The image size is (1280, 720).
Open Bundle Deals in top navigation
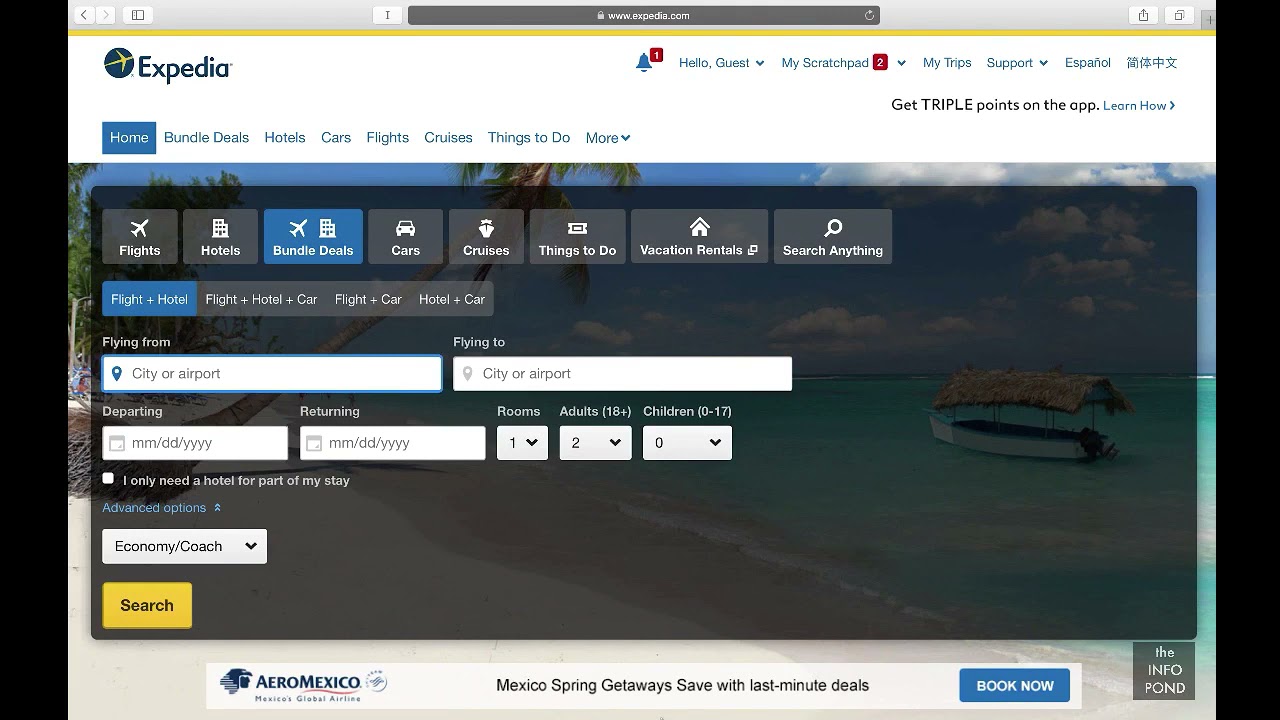click(x=206, y=138)
